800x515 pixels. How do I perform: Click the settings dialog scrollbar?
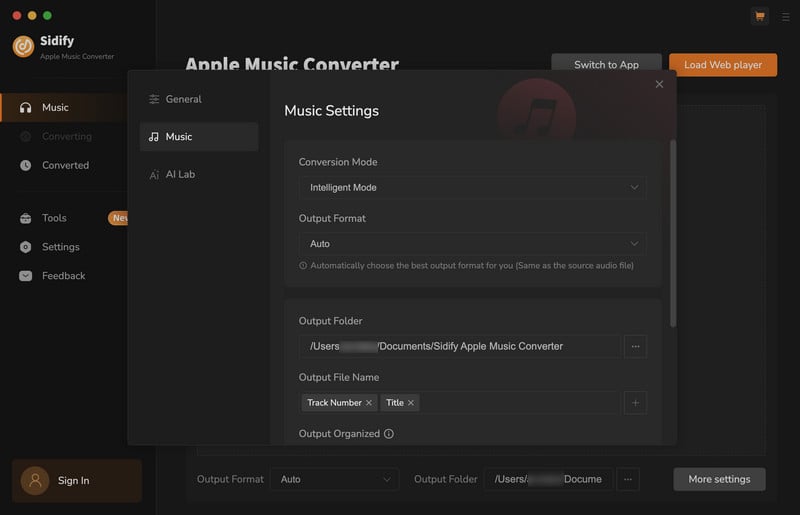click(x=673, y=233)
